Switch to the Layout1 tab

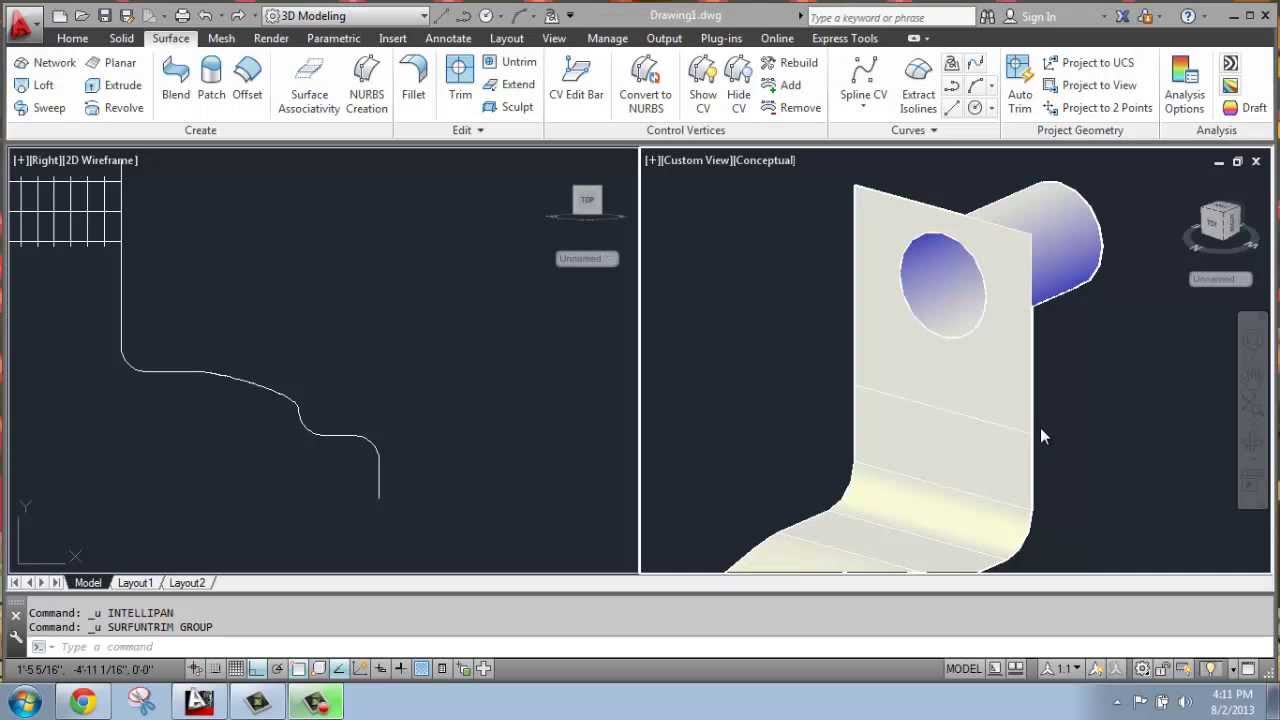(x=135, y=583)
